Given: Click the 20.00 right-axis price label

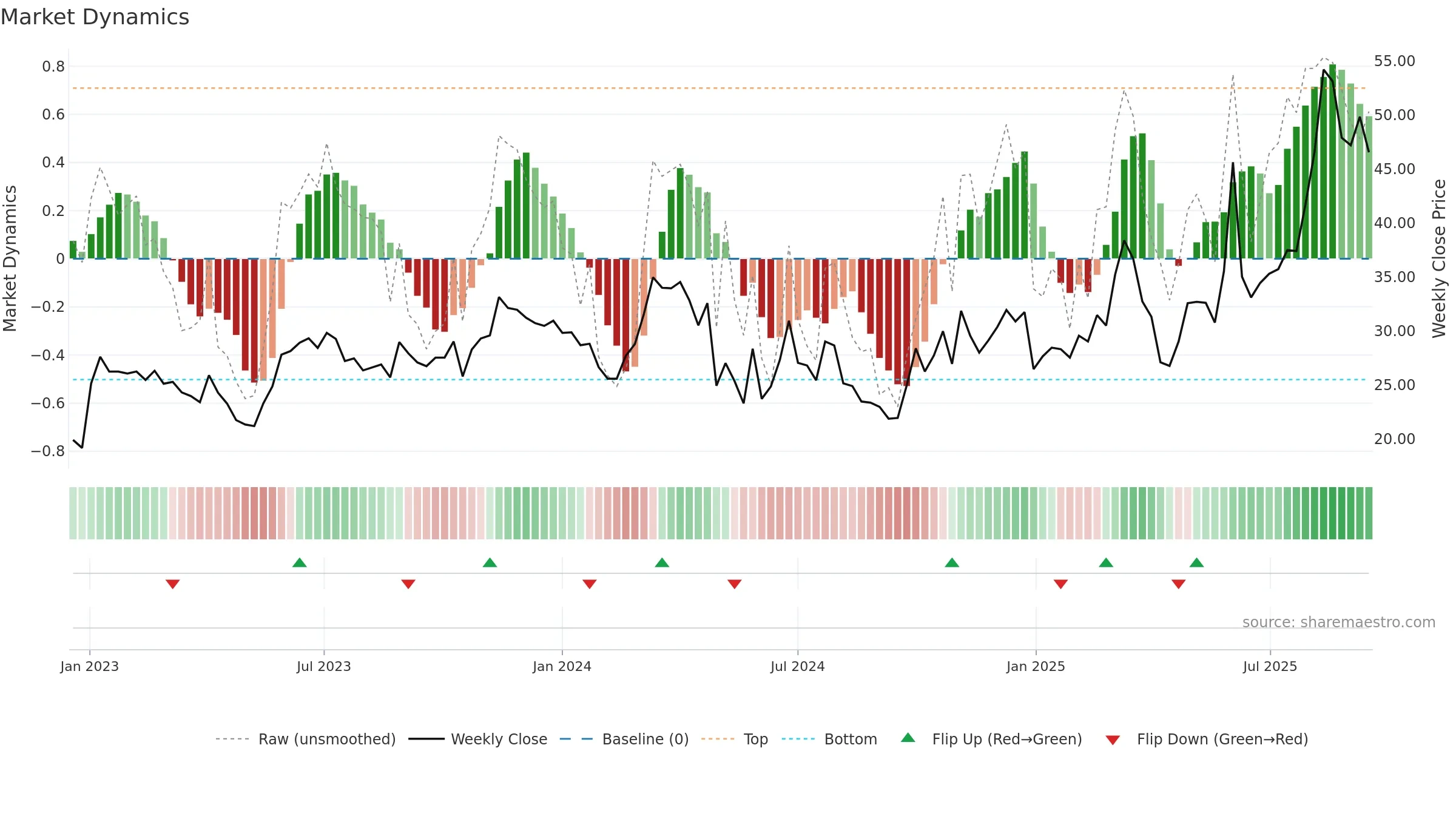Looking at the screenshot, I should (1395, 439).
